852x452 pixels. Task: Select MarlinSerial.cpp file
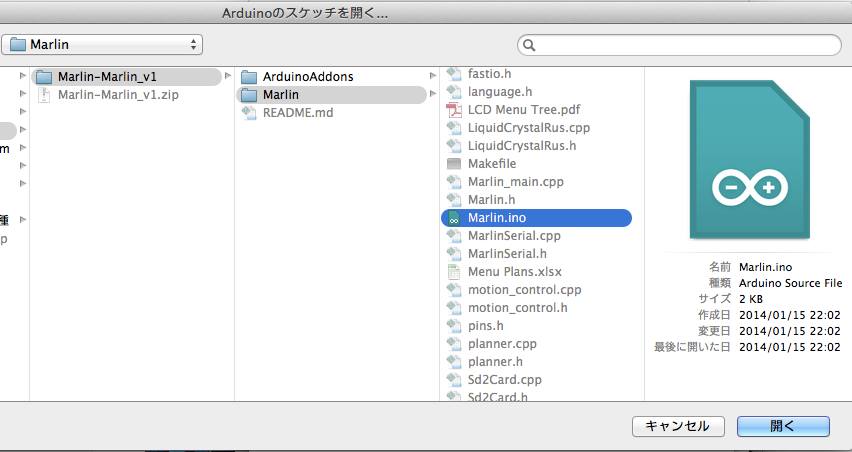pos(514,236)
